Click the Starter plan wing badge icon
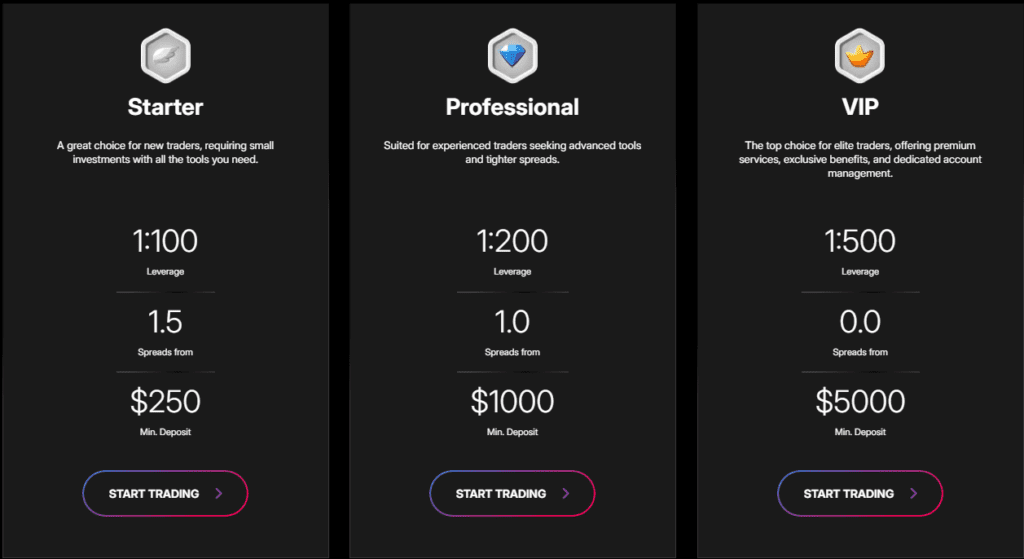This screenshot has width=1024, height=559. click(165, 56)
